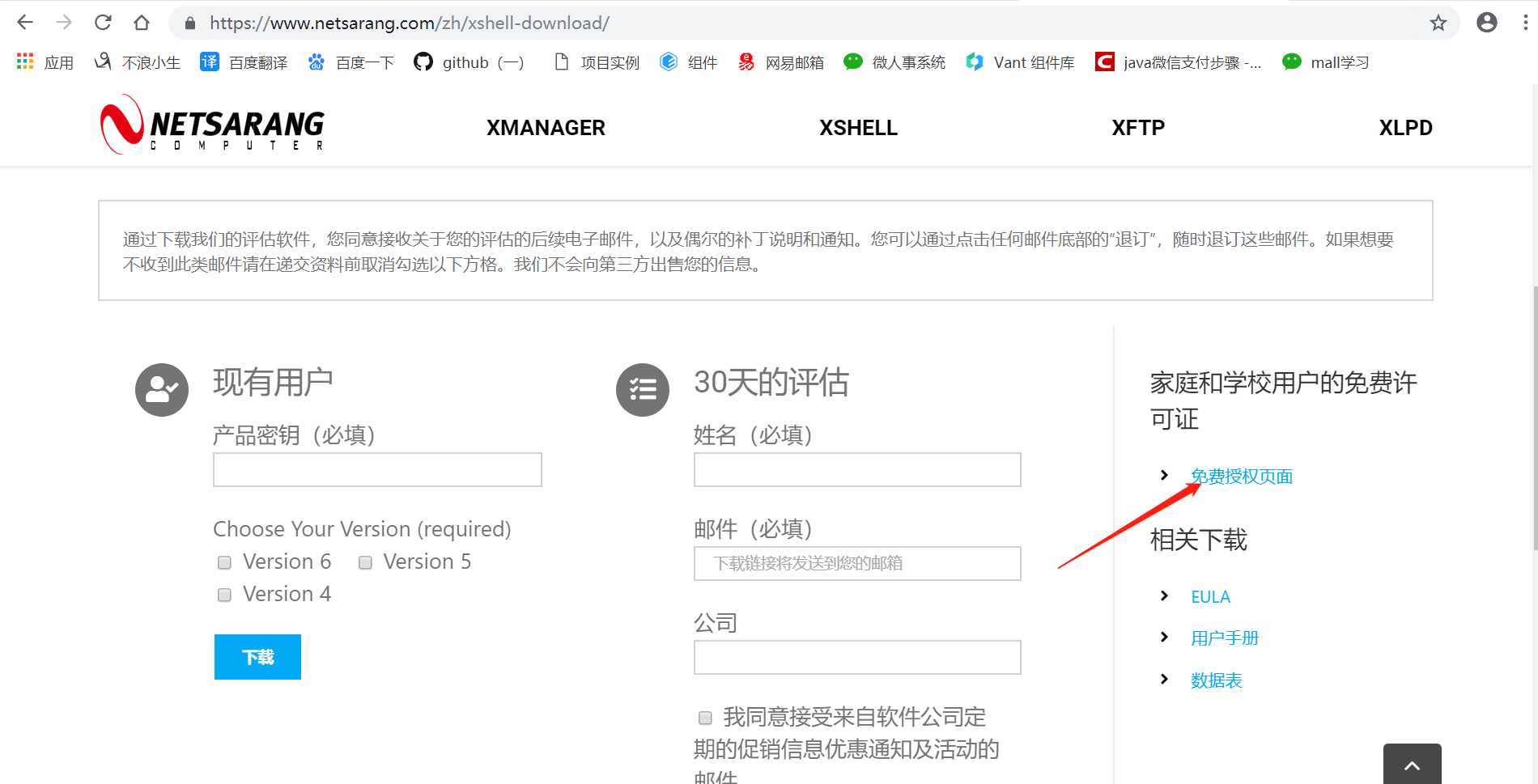Image resolution: width=1538 pixels, height=784 pixels.
Task: Click the back-to-top arrow button
Action: click(1412, 765)
